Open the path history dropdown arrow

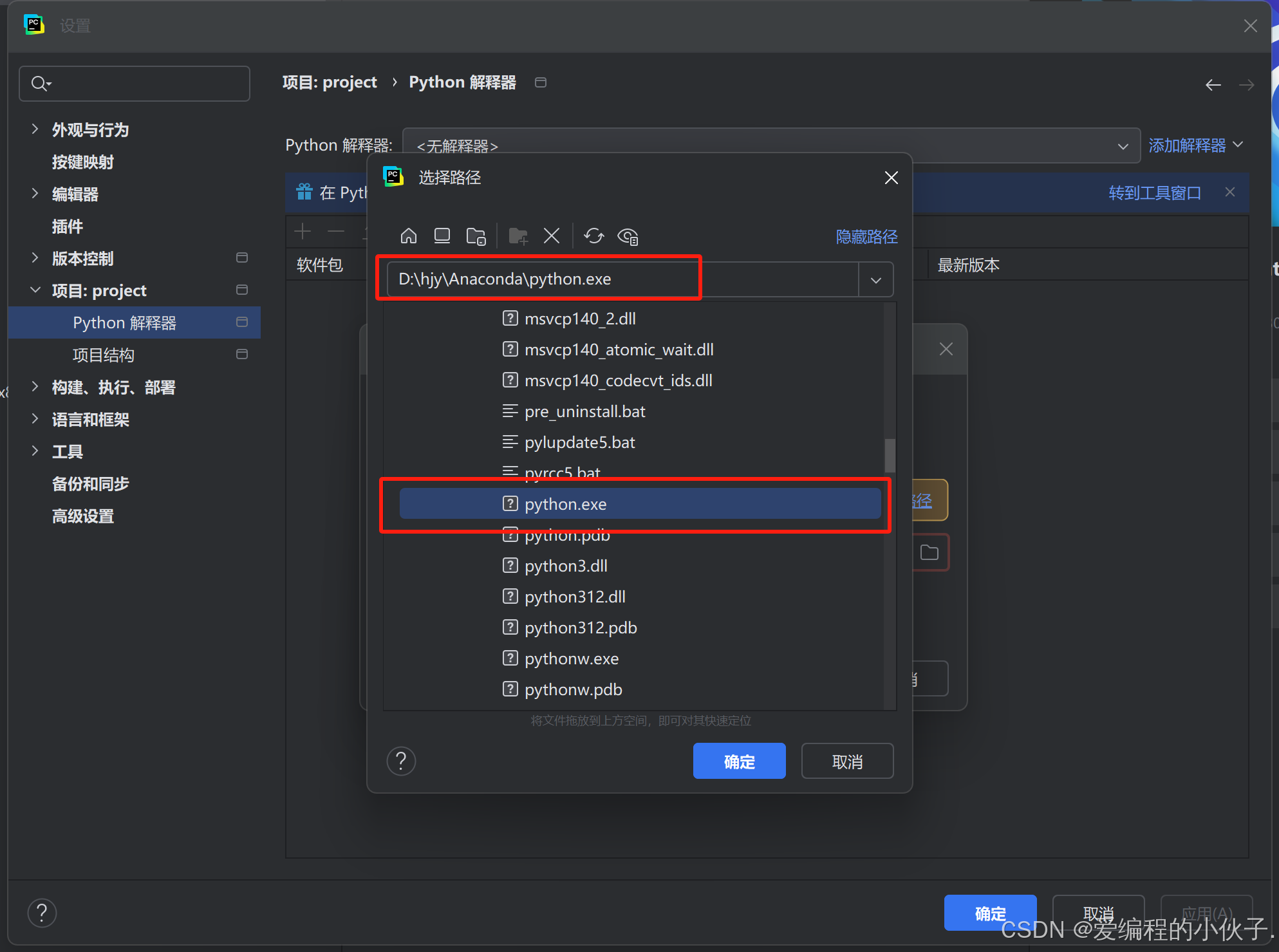[x=875, y=280]
